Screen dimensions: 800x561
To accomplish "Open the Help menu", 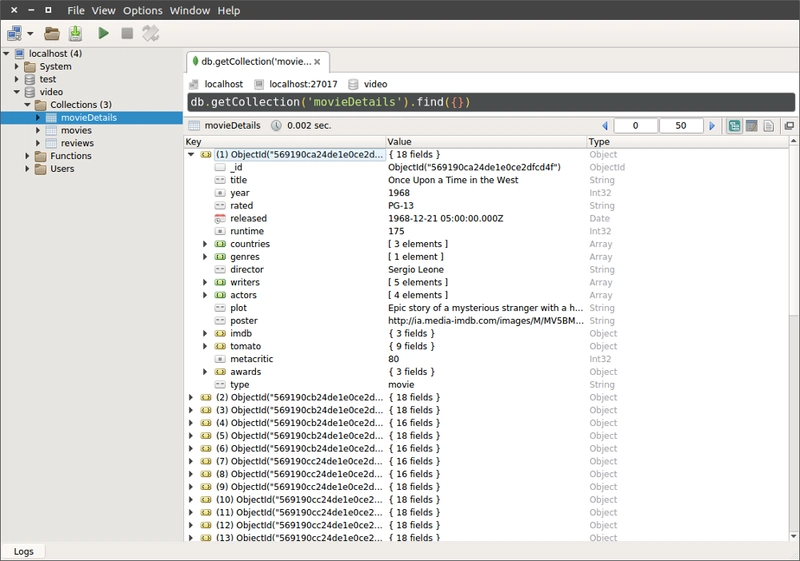I will point(229,10).
